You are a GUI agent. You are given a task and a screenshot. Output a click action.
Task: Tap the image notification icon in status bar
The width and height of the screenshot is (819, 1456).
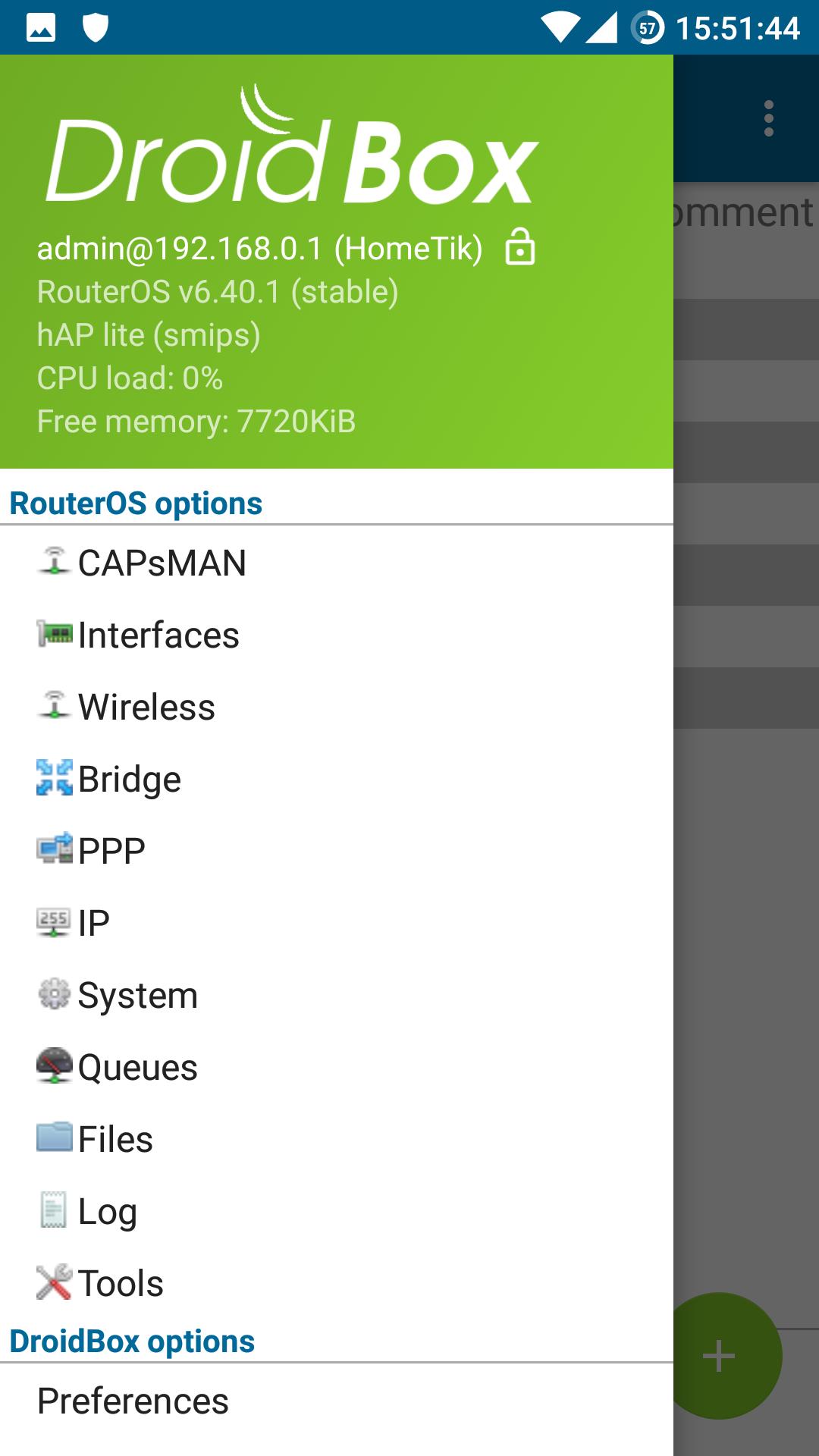(x=41, y=29)
